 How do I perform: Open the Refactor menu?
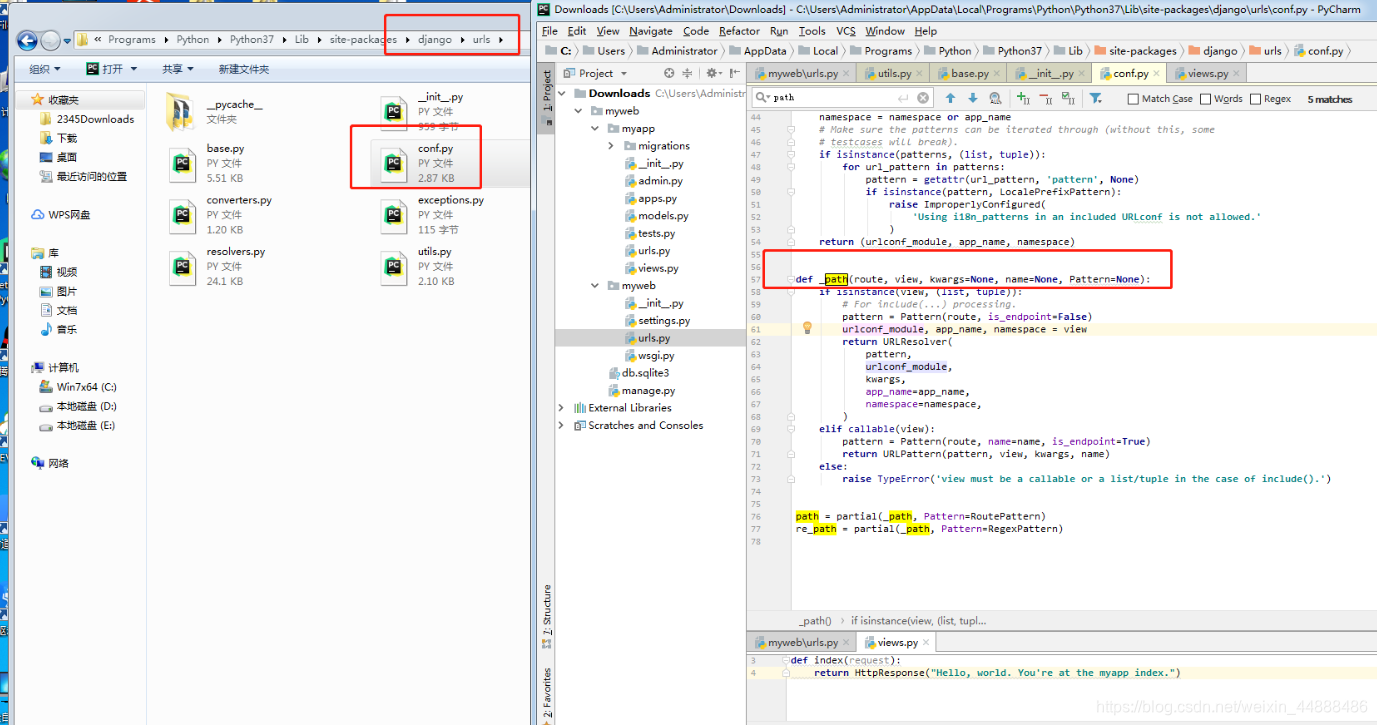pyautogui.click(x=739, y=31)
